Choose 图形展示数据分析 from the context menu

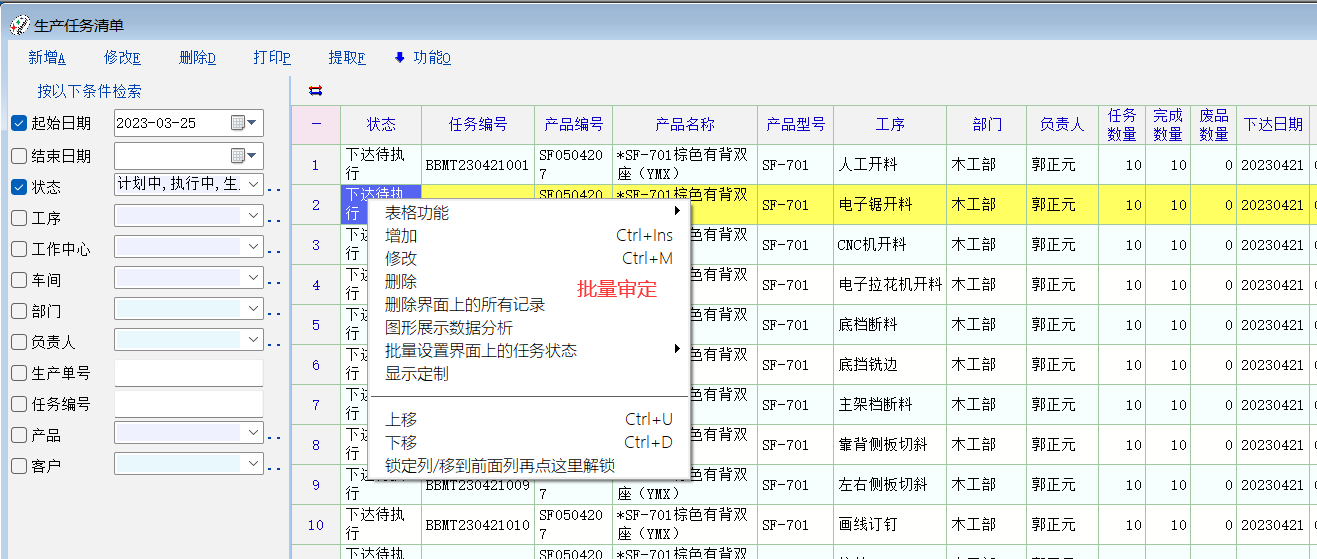click(449, 328)
